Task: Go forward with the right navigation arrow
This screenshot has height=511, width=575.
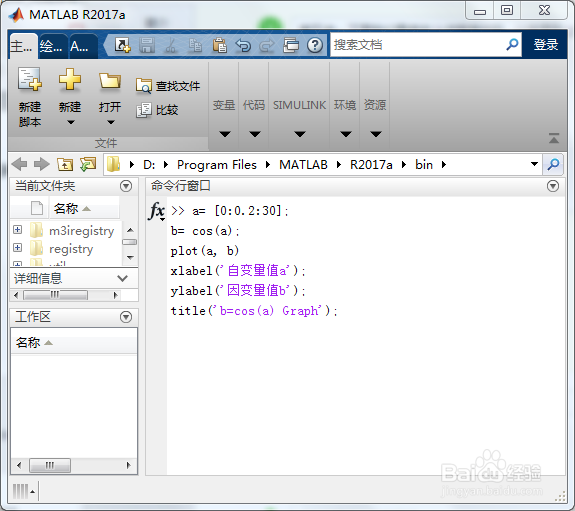Action: click(x=41, y=164)
